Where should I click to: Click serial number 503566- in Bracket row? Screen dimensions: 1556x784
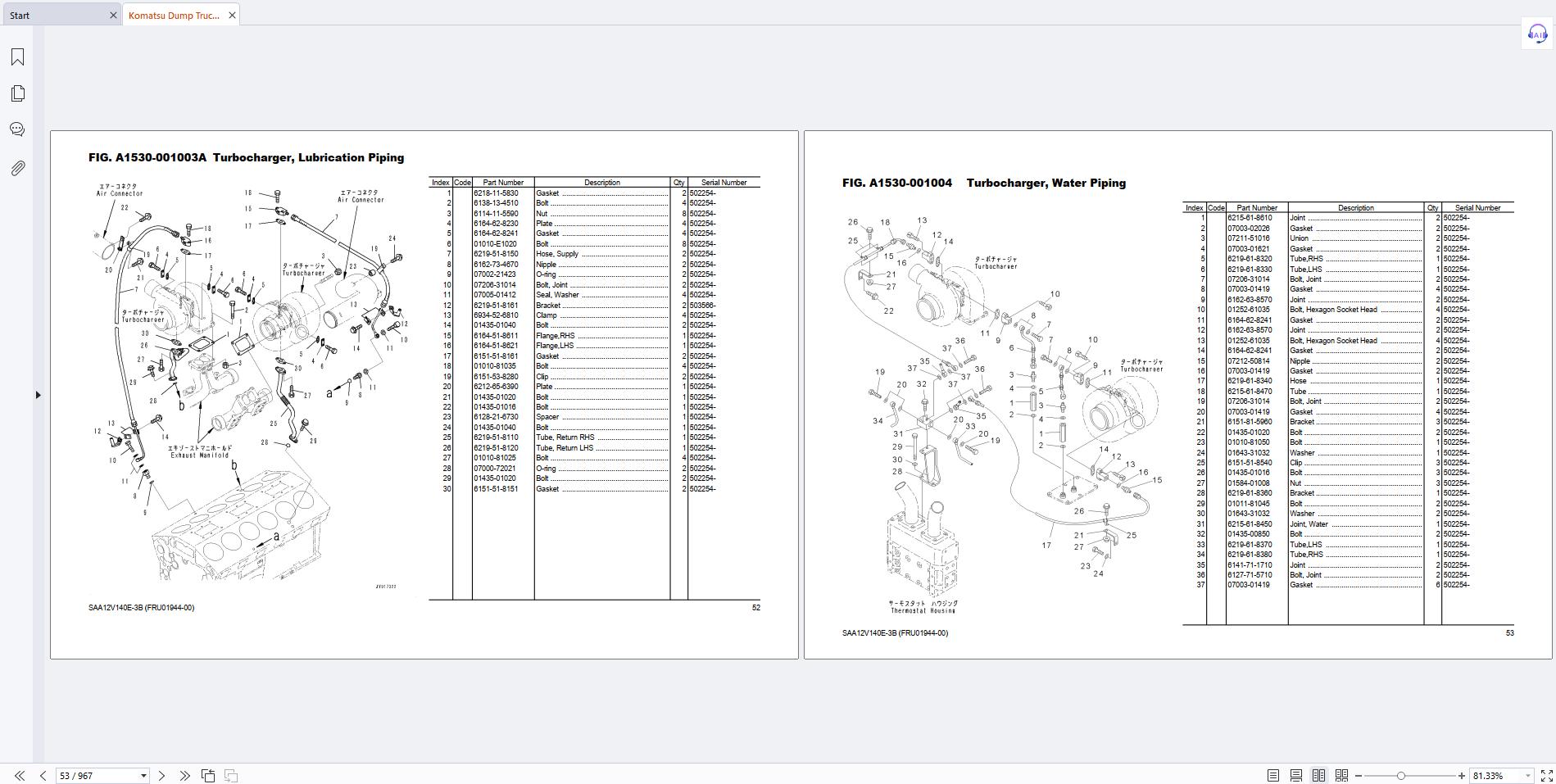702,306
